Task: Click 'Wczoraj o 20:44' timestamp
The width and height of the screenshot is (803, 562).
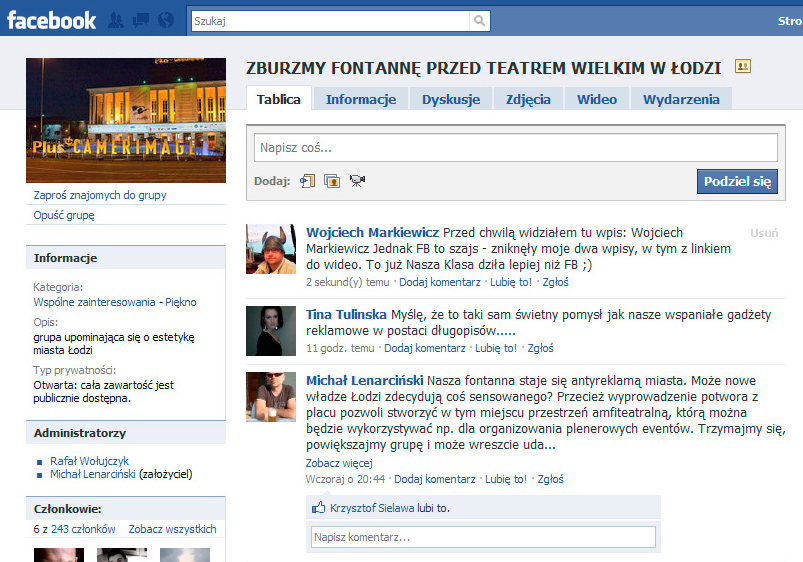Action: pyautogui.click(x=345, y=480)
